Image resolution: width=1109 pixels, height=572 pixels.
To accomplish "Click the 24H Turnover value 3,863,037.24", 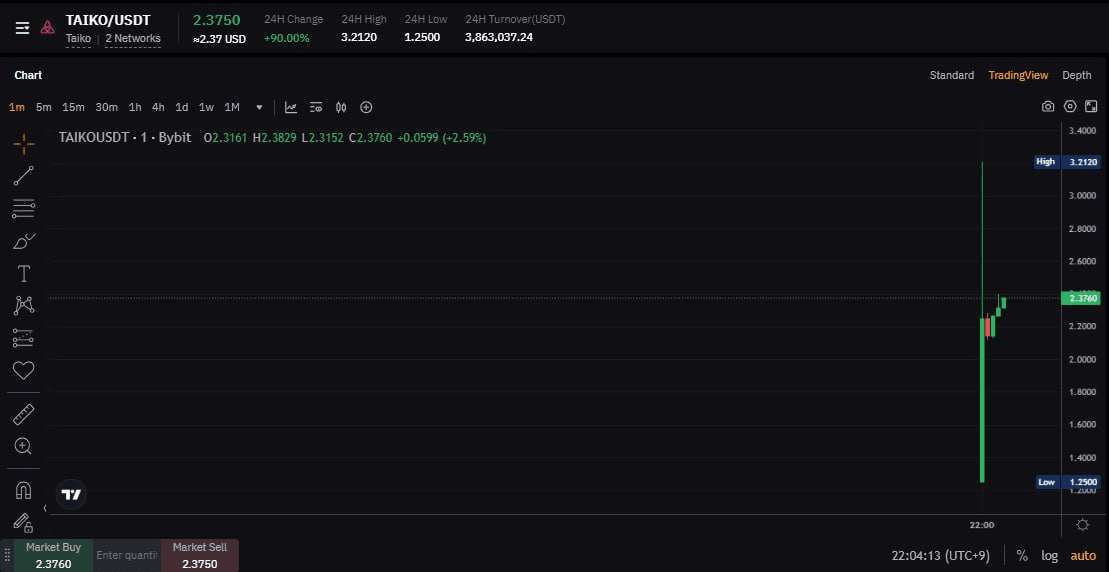I will pyautogui.click(x=499, y=37).
